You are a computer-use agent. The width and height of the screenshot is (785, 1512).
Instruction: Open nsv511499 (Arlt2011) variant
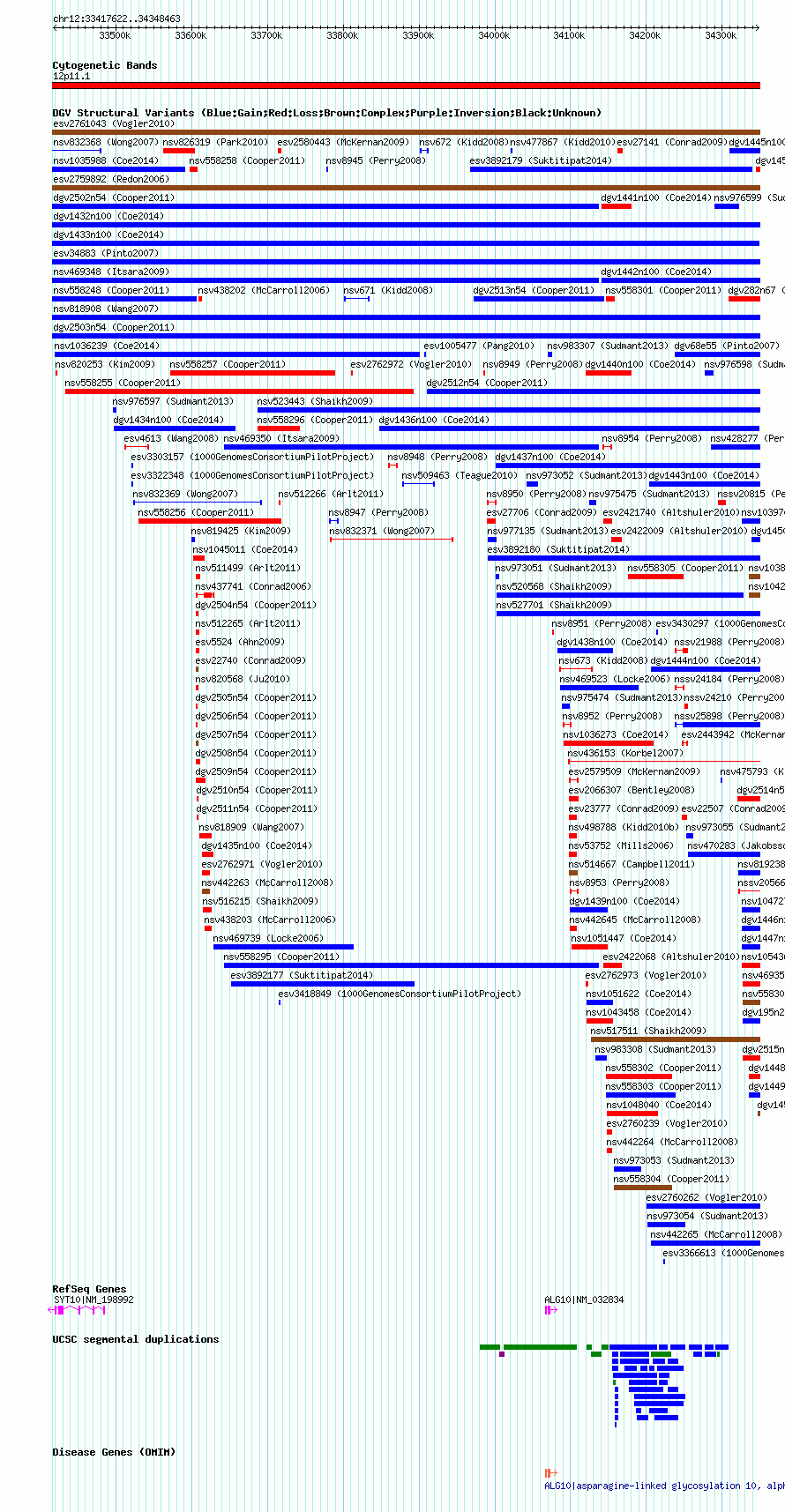coord(248,568)
